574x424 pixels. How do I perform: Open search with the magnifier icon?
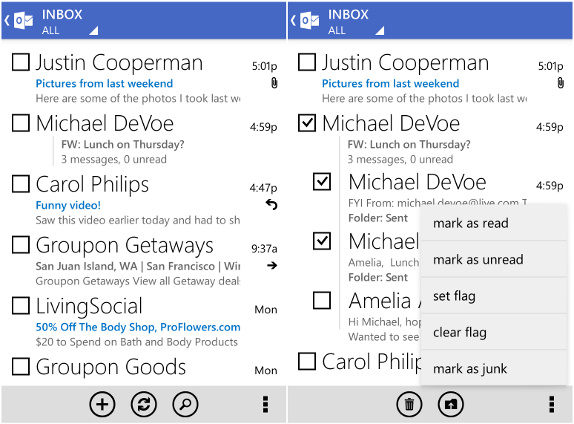(x=185, y=405)
